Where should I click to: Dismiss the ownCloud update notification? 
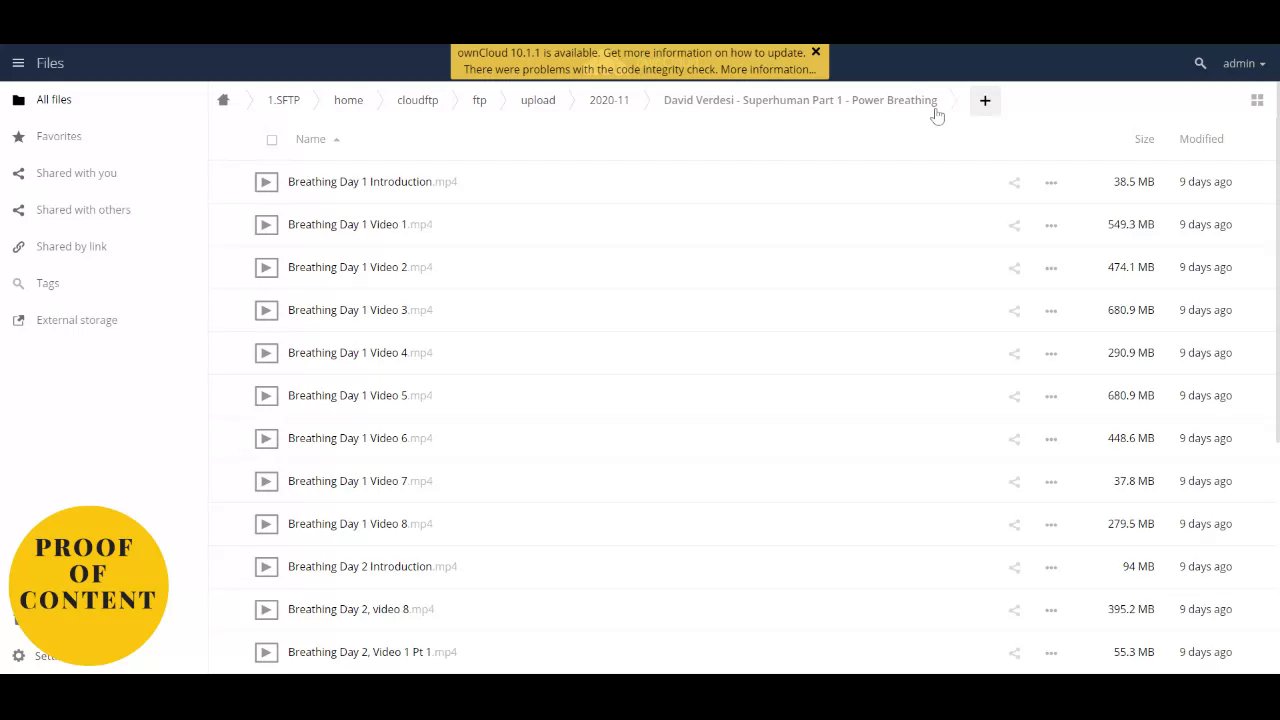(x=815, y=52)
